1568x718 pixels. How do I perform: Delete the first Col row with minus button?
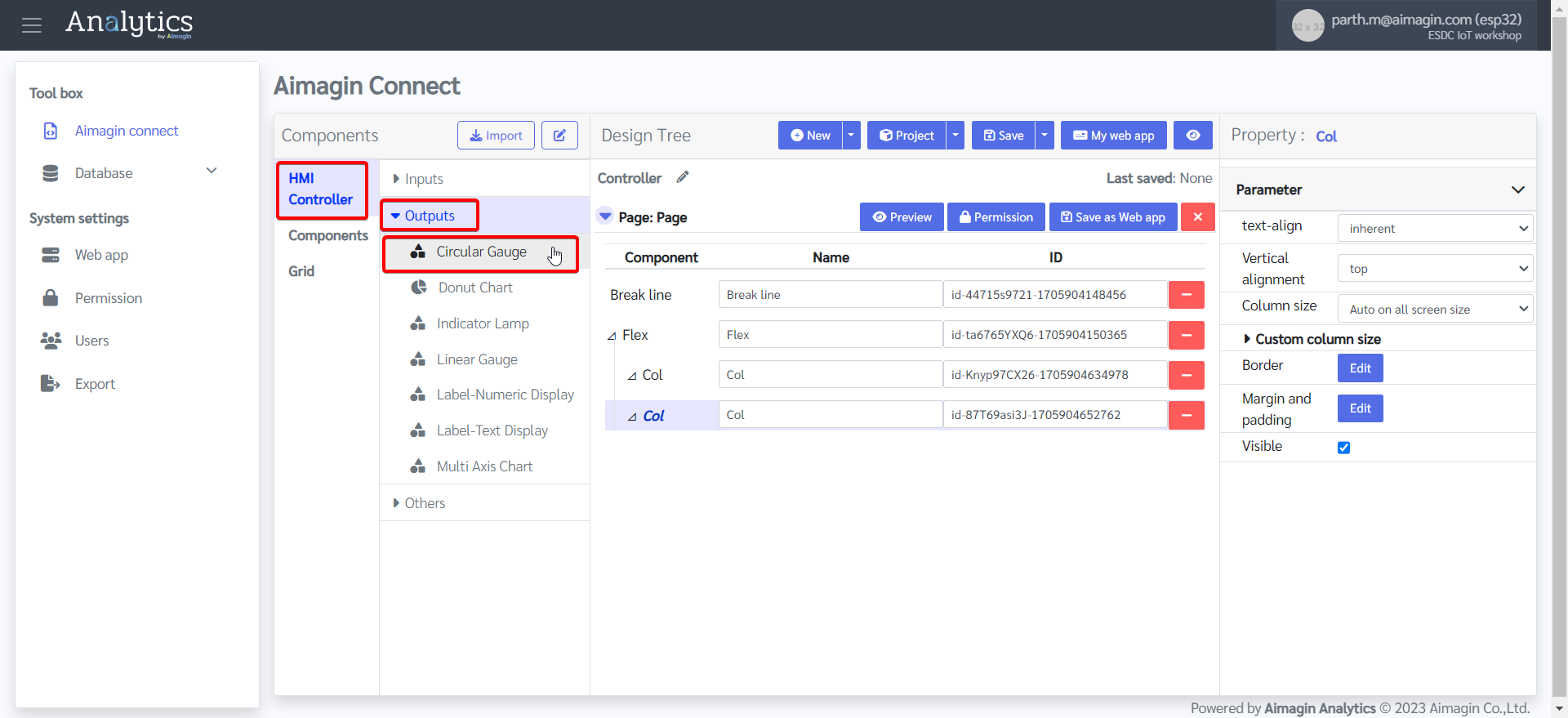(1187, 375)
